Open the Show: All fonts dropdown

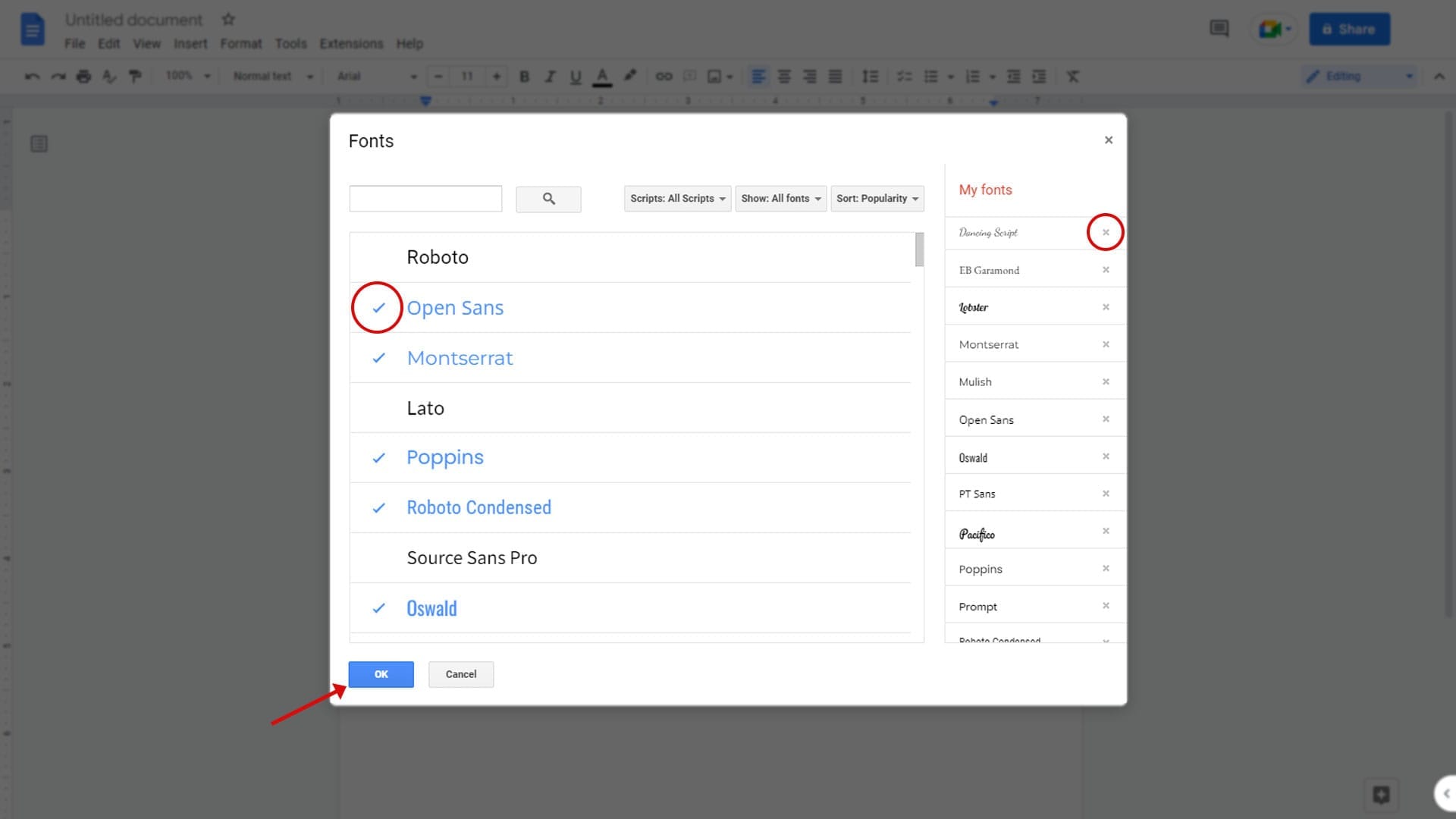[x=781, y=199]
